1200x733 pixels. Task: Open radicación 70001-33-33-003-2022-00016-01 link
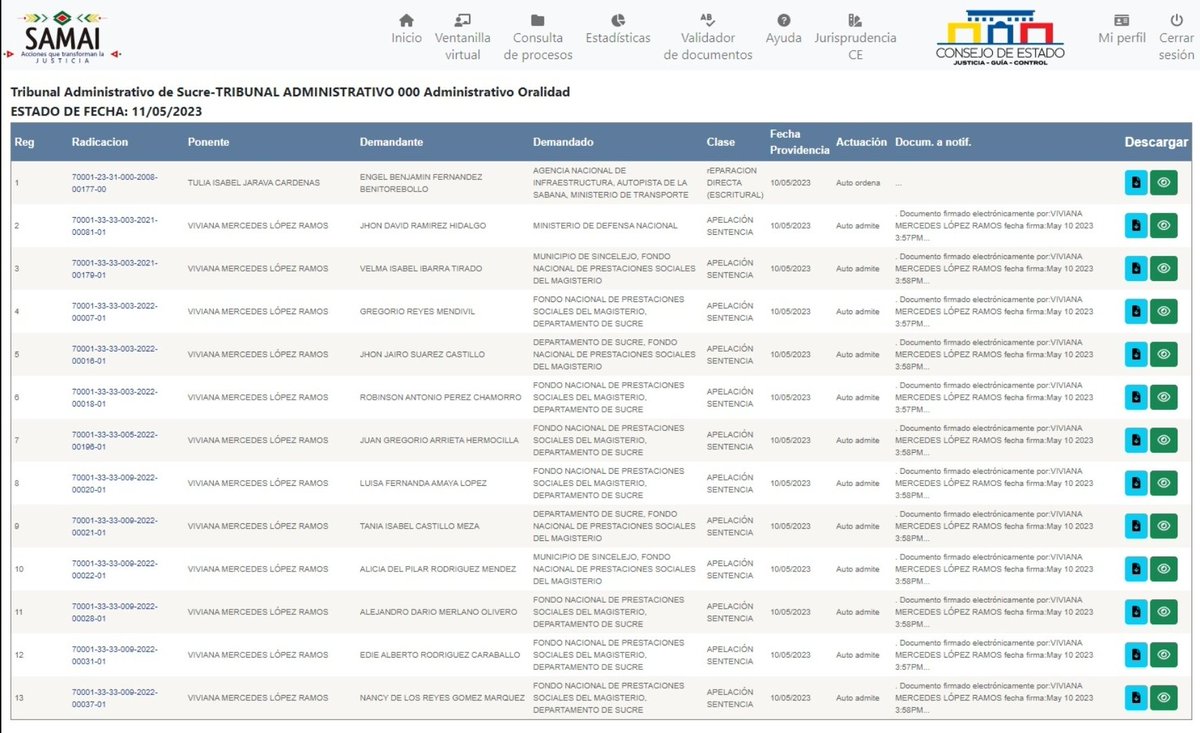coord(115,354)
